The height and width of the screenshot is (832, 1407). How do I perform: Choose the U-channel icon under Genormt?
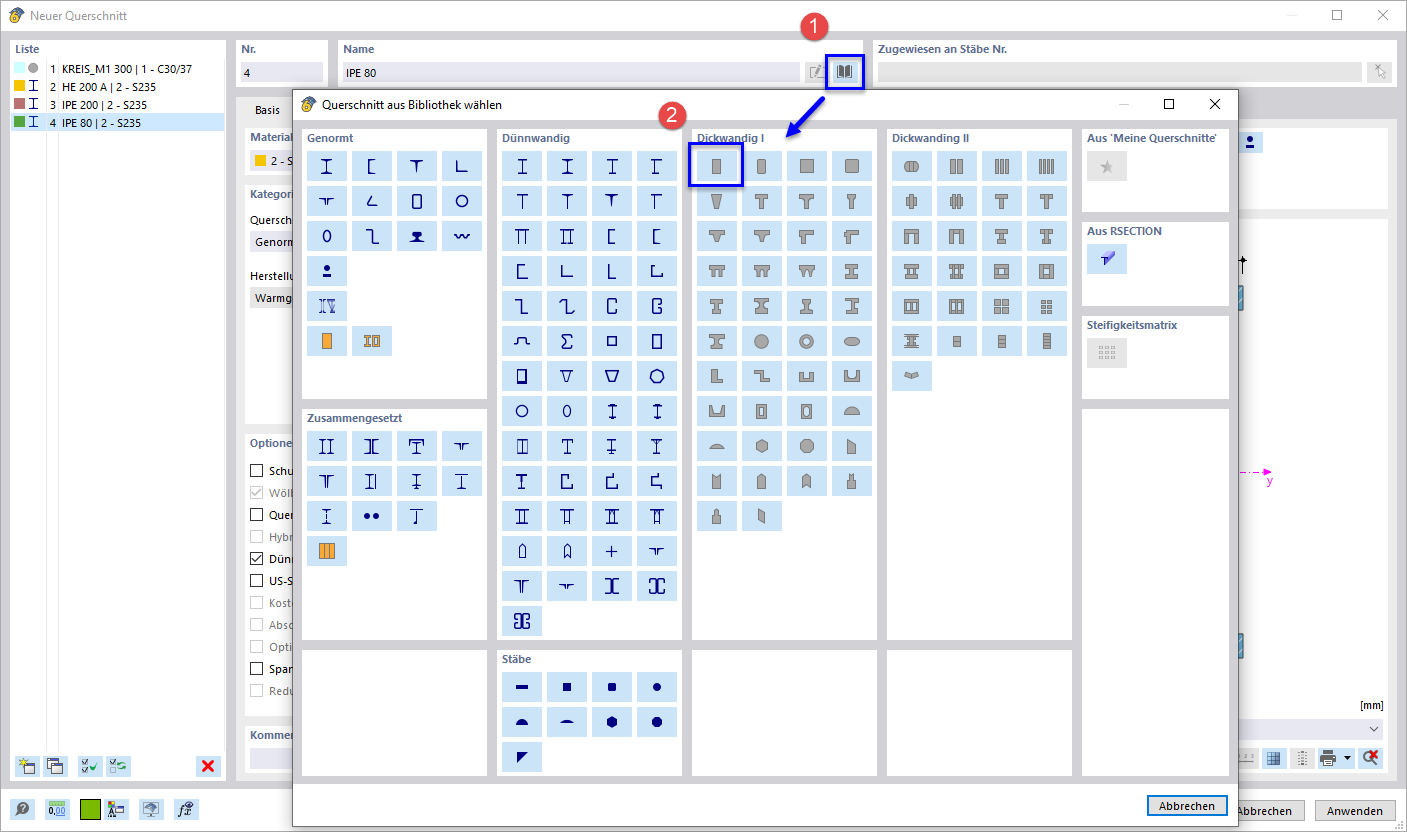372,166
